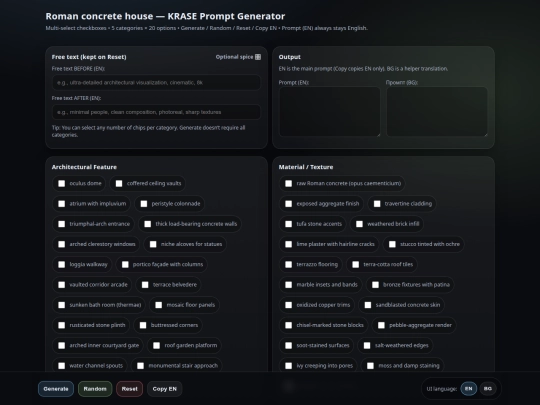540x405 pixels.
Task: Check mosaic floor panels
Action: (x=159, y=305)
